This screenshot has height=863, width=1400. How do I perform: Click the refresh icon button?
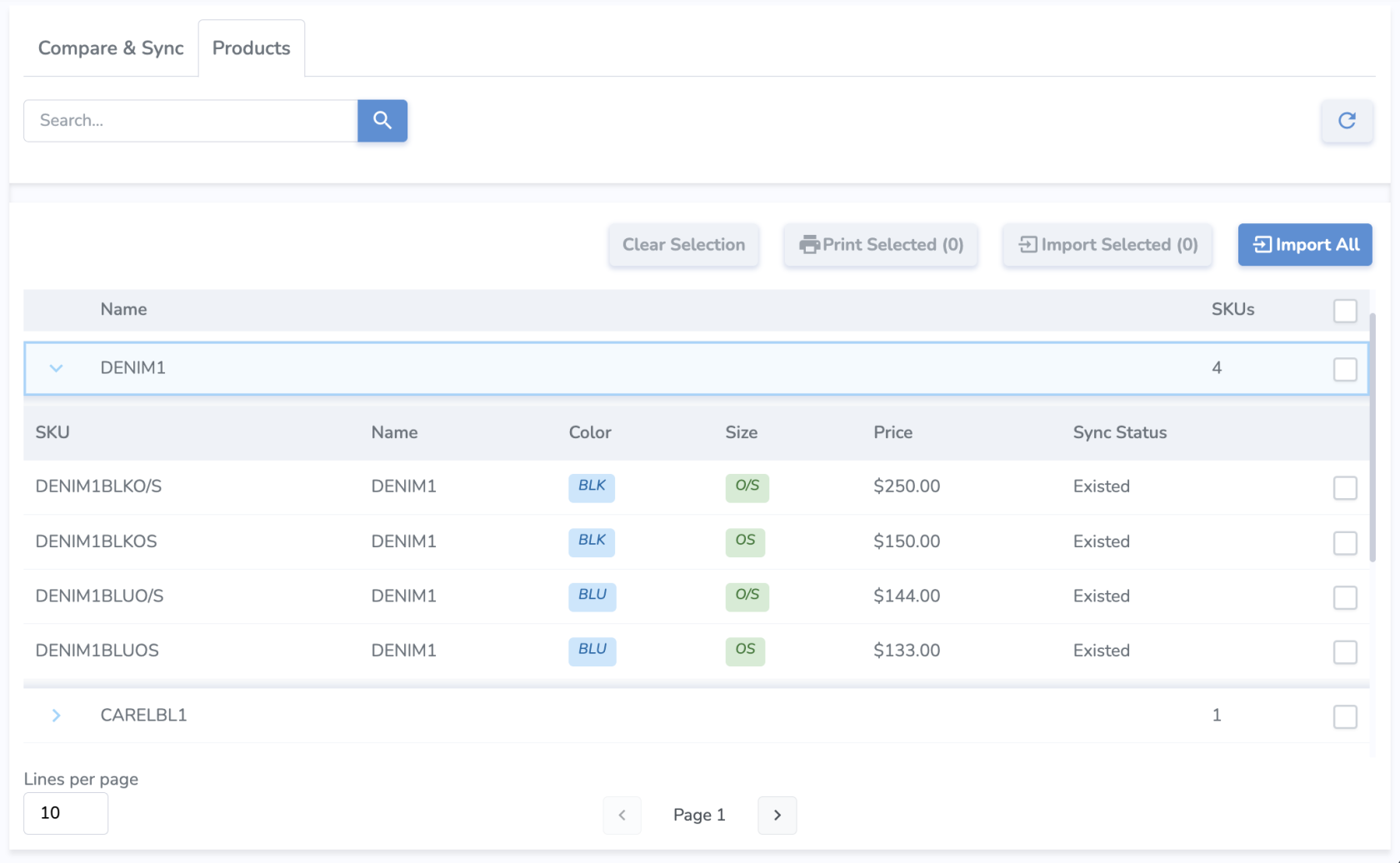click(1347, 121)
